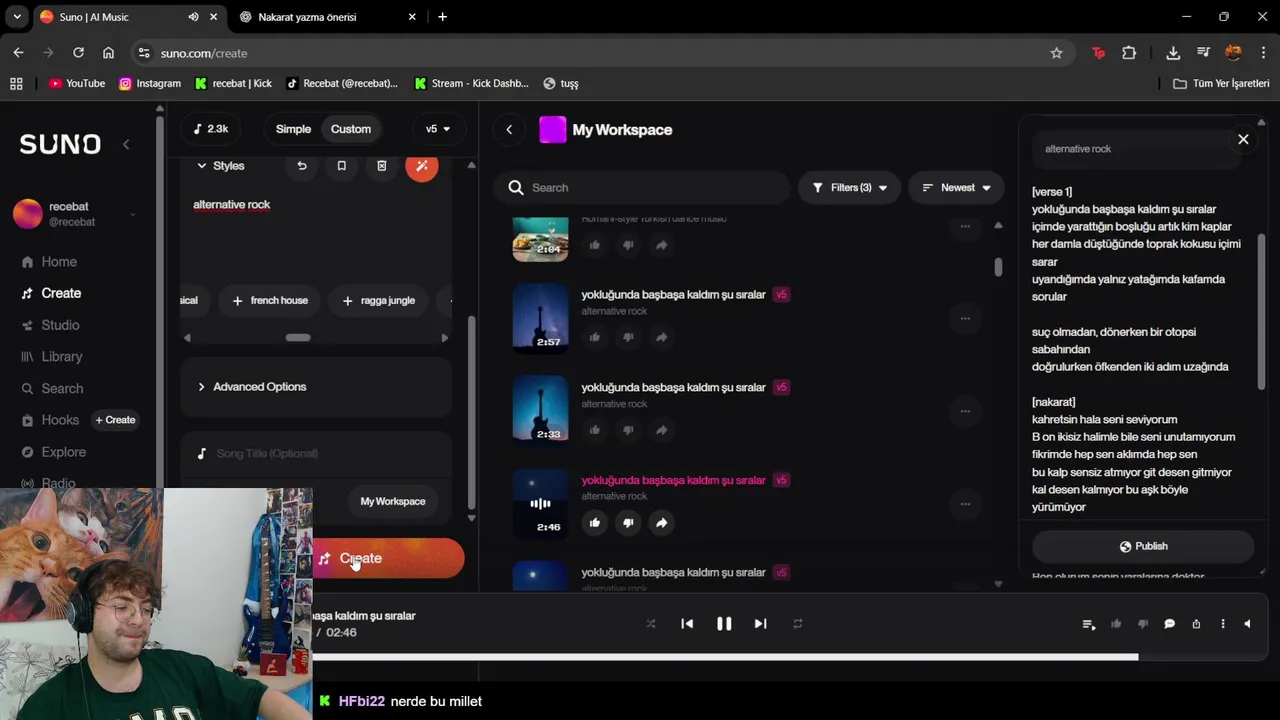Click Hooks + Create button

point(115,420)
